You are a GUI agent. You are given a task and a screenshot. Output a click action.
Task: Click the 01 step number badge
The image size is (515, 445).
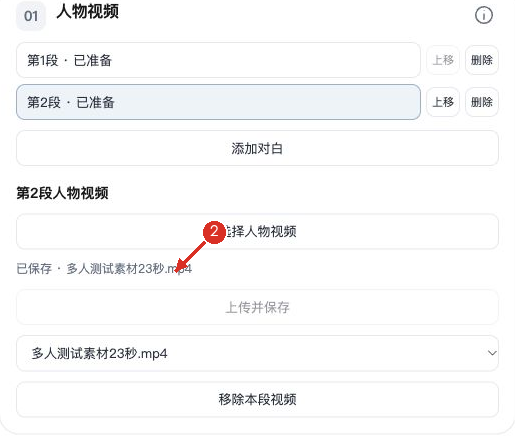coord(31,16)
